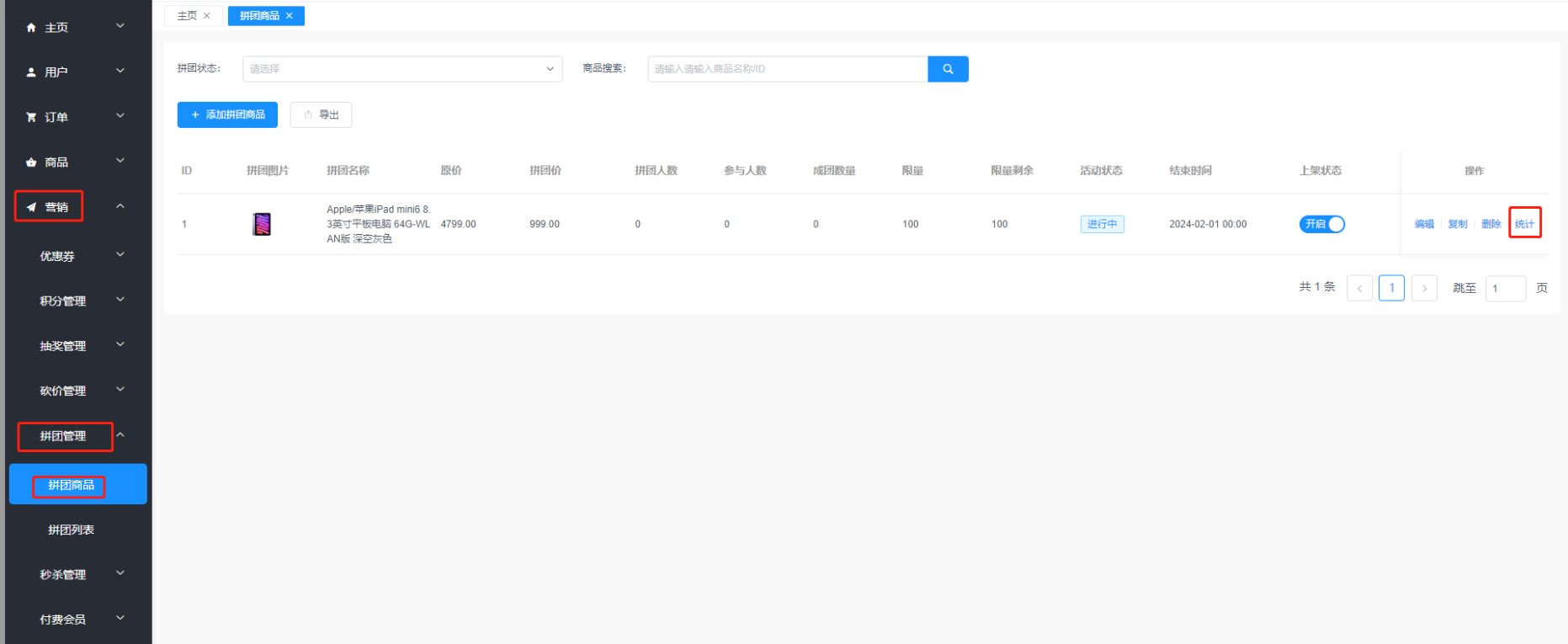Click the marketing paper-plane icon
Screen dimensions: 1568x644
[x=31, y=207]
